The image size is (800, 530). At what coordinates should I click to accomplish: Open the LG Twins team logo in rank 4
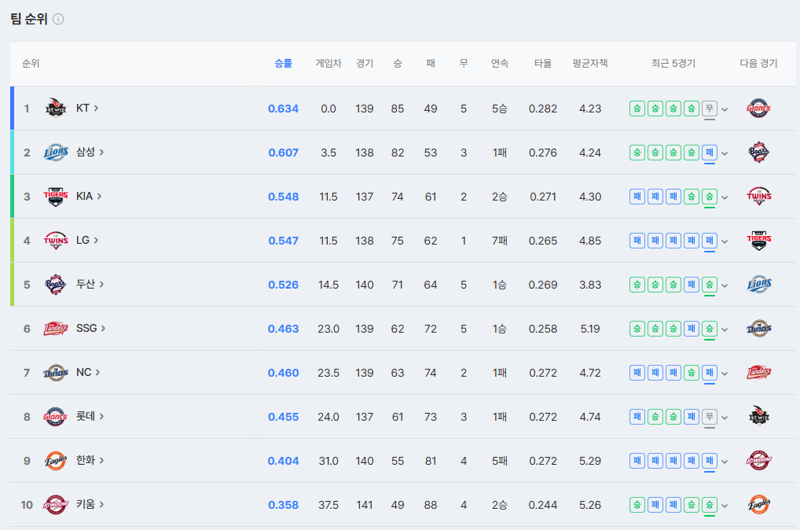coord(56,240)
